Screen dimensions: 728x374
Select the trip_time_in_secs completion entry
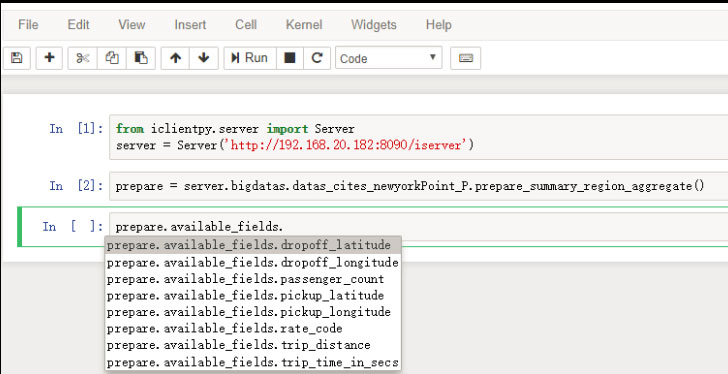(x=253, y=362)
